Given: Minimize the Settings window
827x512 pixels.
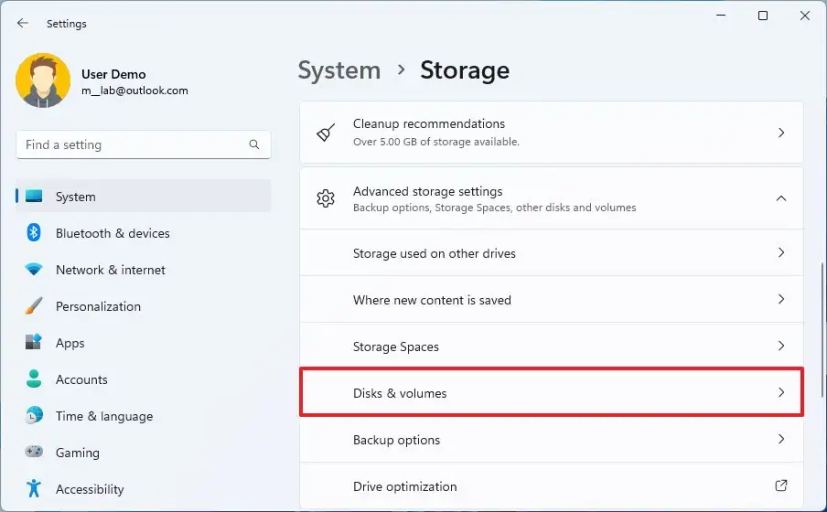Looking at the screenshot, I should click(721, 16).
